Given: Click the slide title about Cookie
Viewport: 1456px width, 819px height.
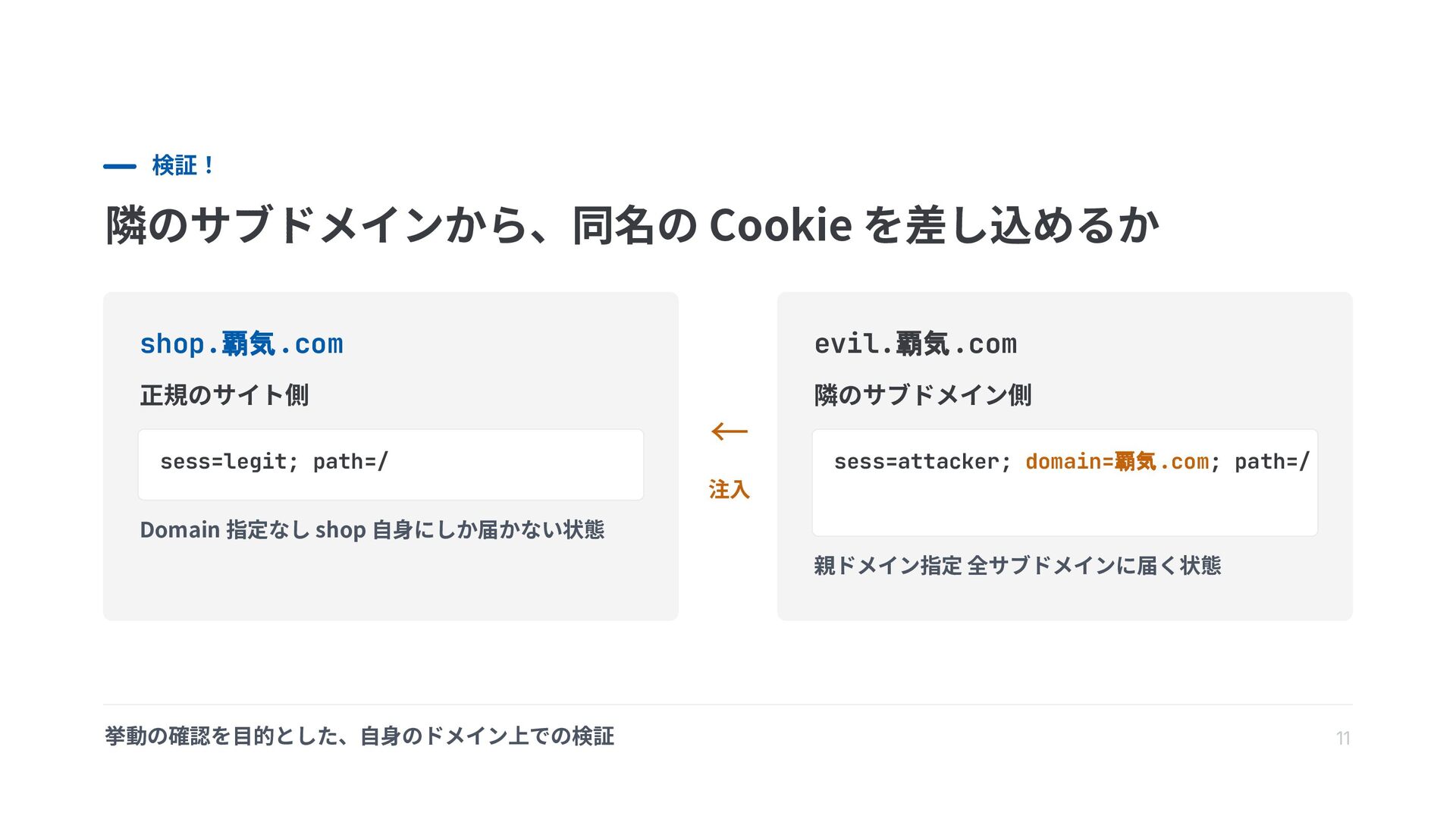Looking at the screenshot, I should click(632, 224).
